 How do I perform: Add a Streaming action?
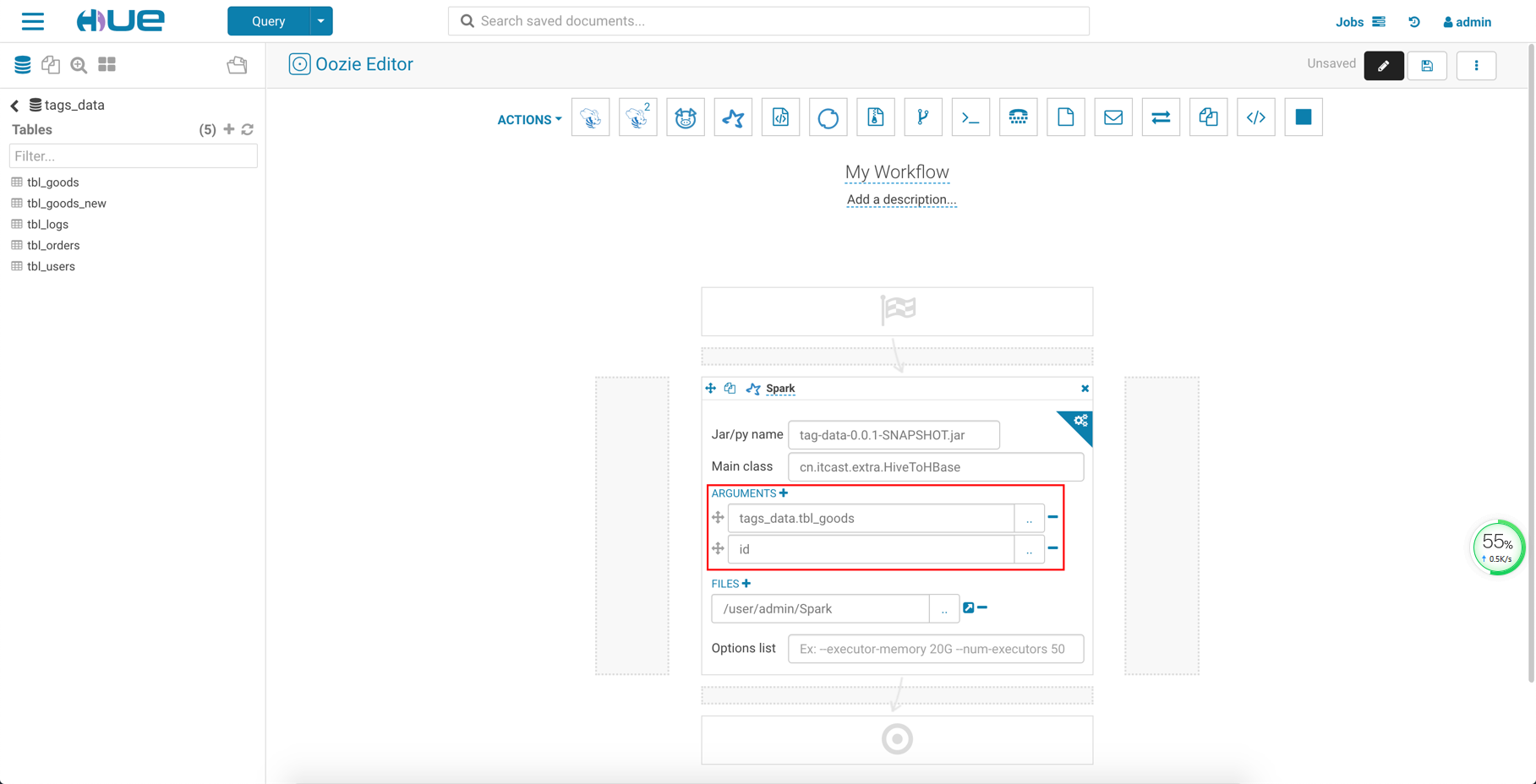point(1161,117)
